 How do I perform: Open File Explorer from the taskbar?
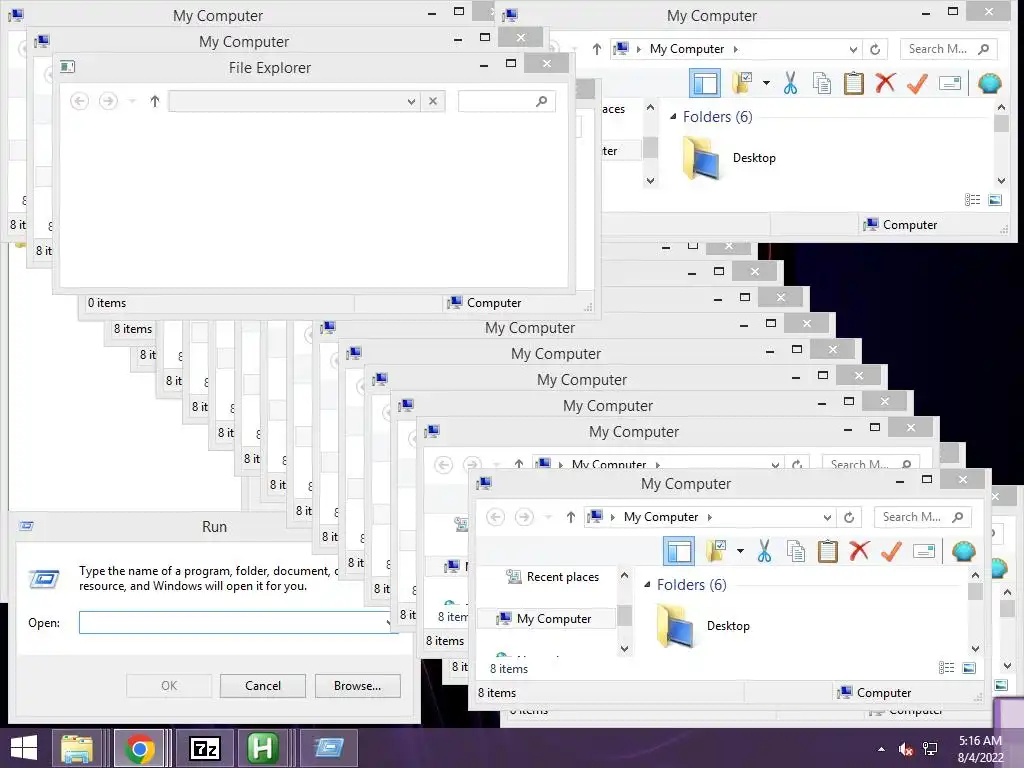coord(77,748)
